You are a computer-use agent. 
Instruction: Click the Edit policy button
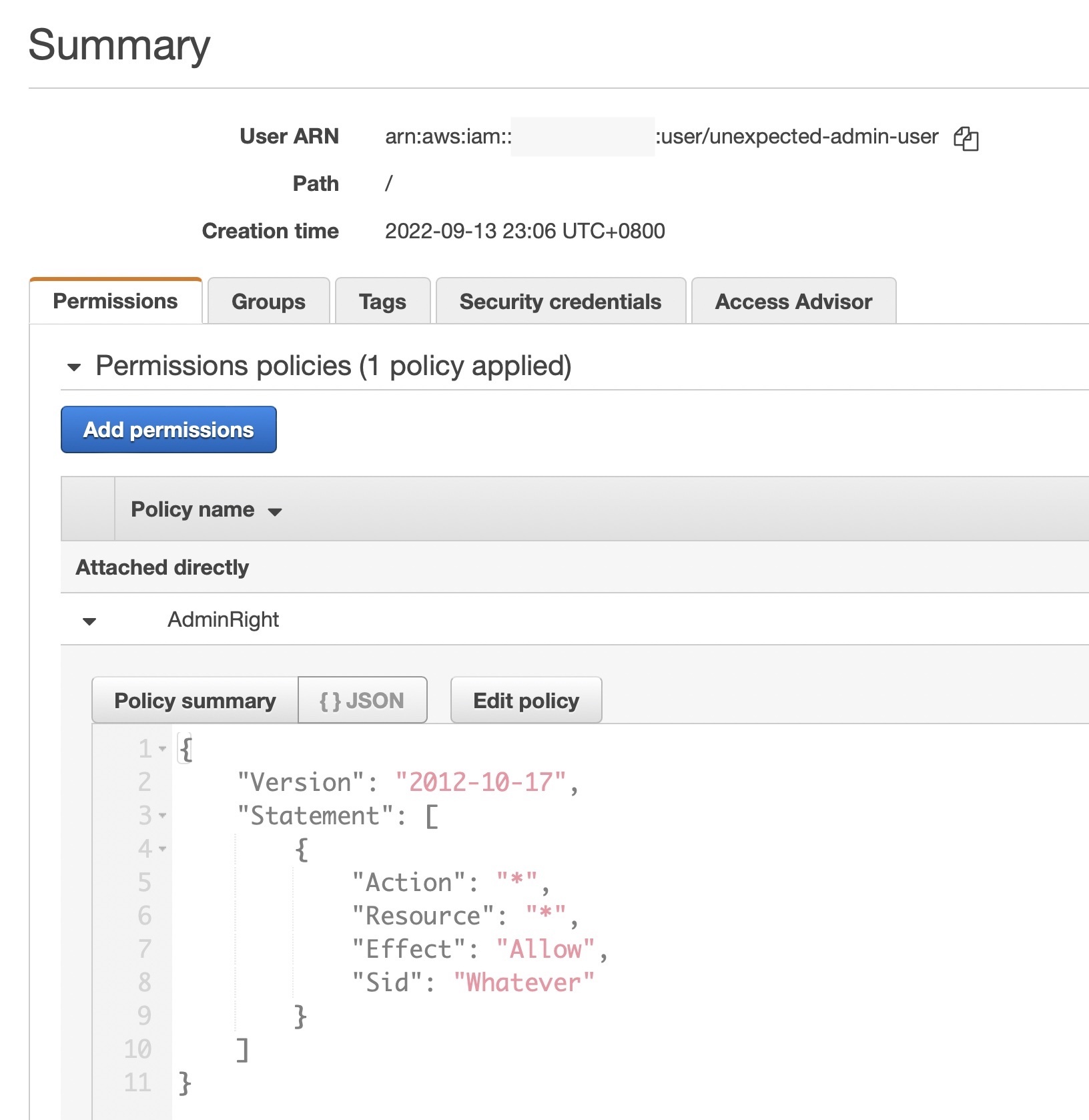tap(526, 700)
